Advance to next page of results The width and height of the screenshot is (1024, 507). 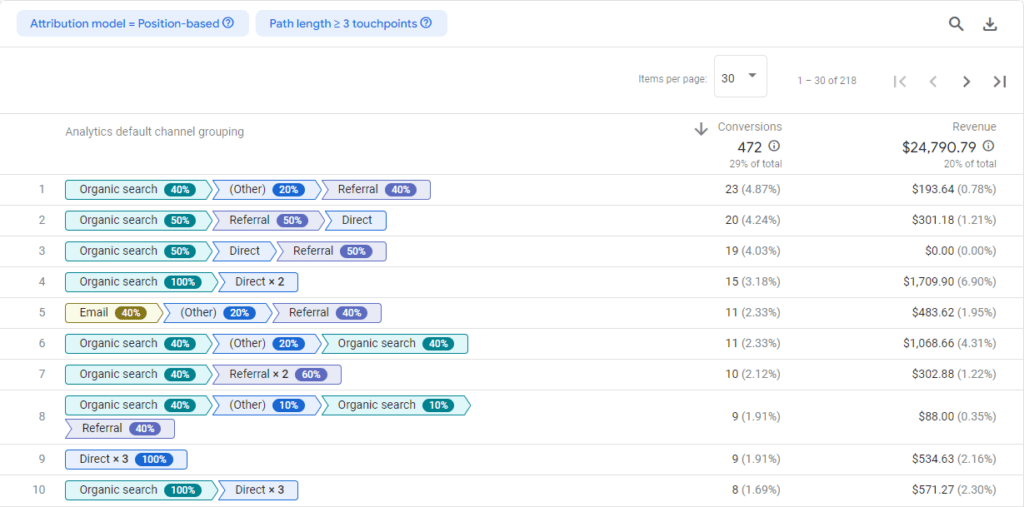pos(966,81)
